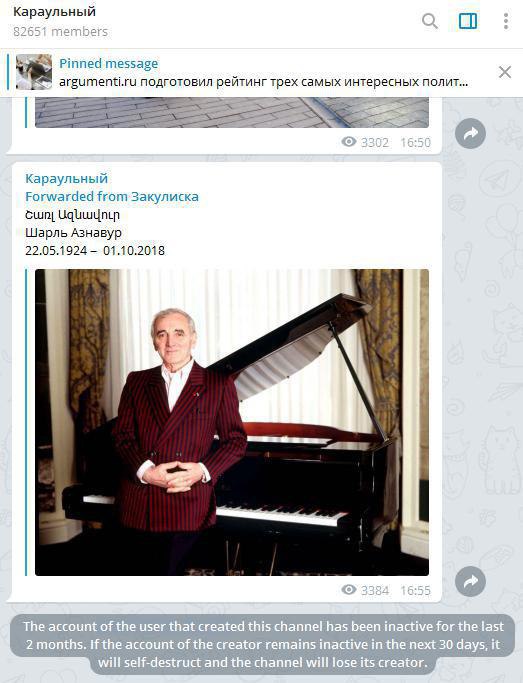Click the views eye icon showing 3302
Screen dimensions: 523x683
[349, 141]
